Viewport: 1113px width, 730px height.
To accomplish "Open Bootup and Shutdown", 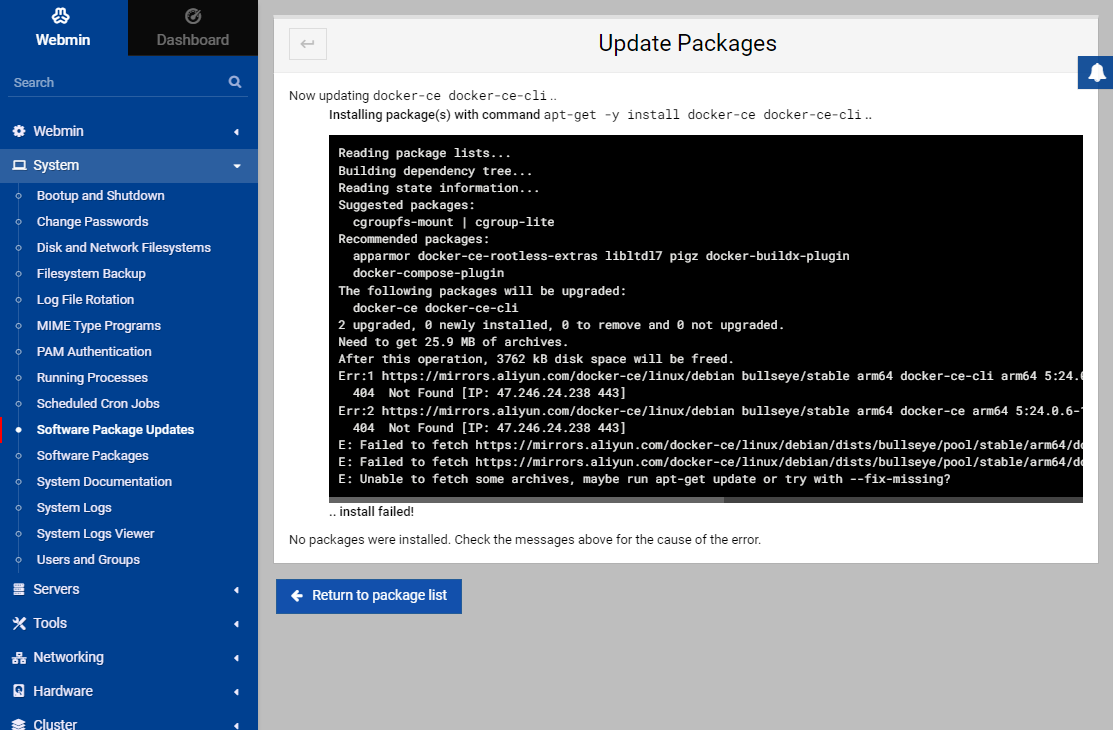I will coord(101,195).
